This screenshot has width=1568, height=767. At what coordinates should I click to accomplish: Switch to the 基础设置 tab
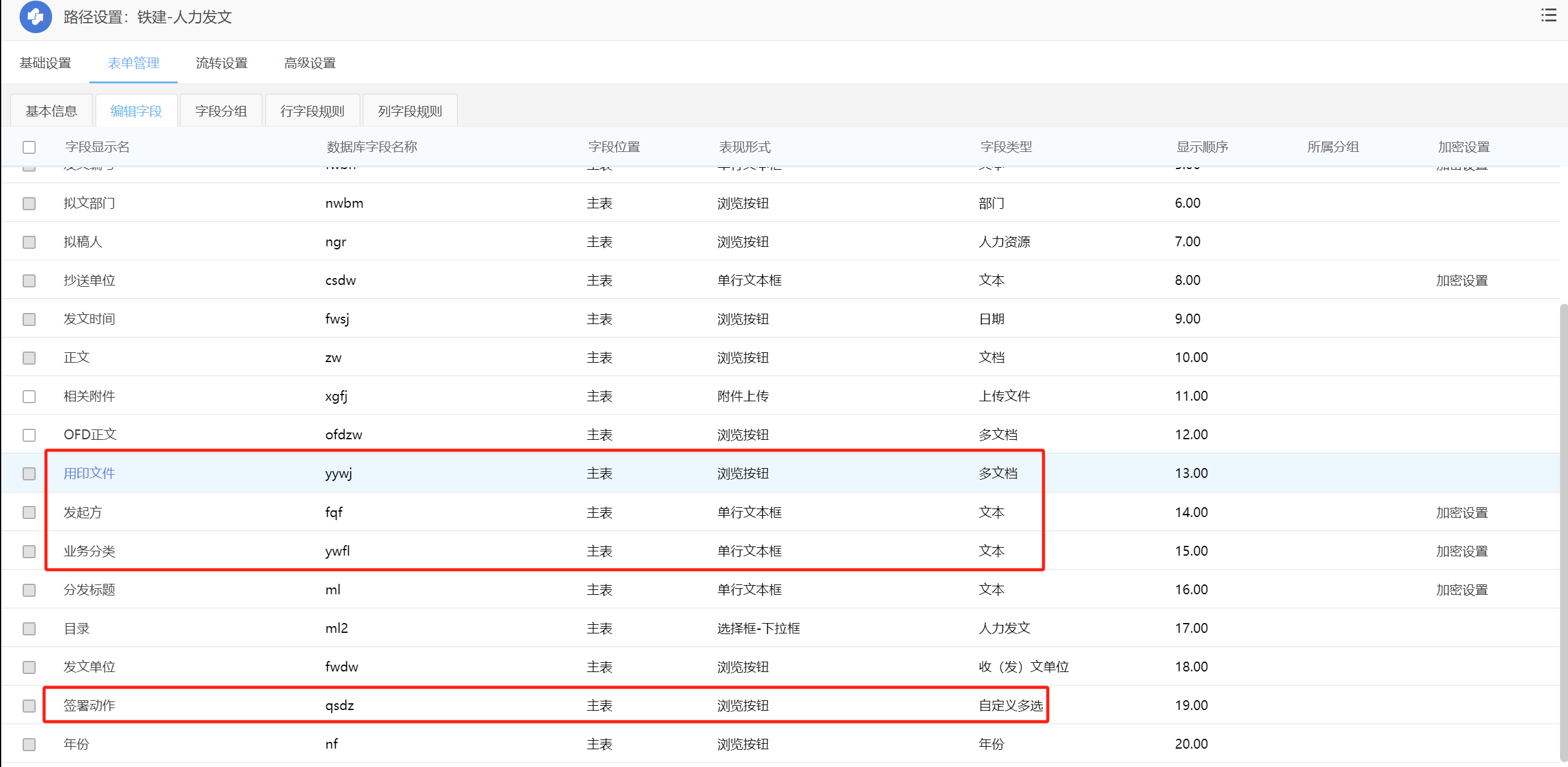[x=45, y=63]
